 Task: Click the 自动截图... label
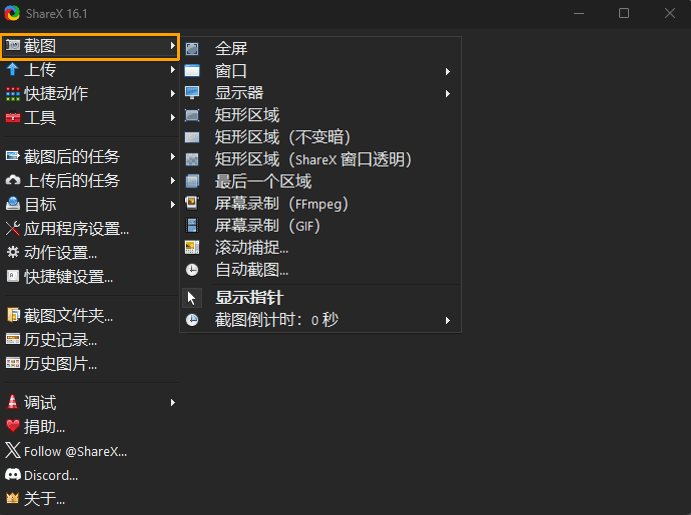[x=252, y=270]
